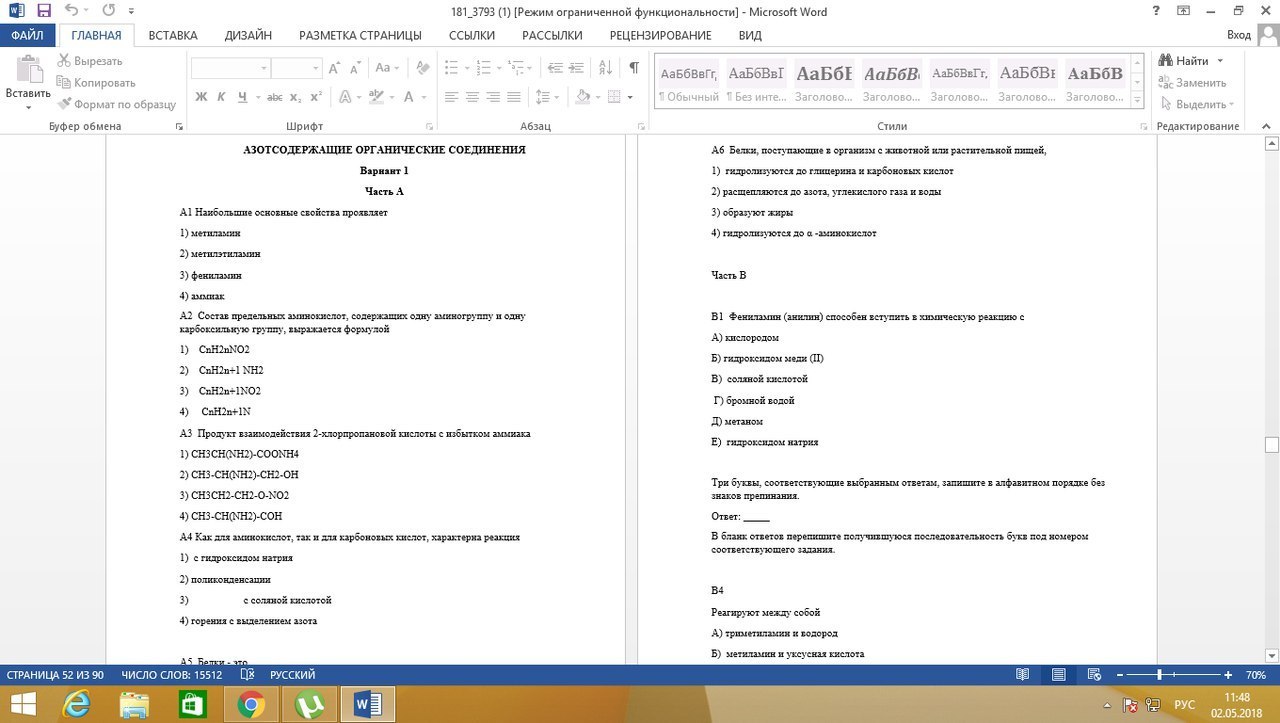Apply paragraph shading paint bucket
This screenshot has height=723, width=1280.
coord(581,97)
